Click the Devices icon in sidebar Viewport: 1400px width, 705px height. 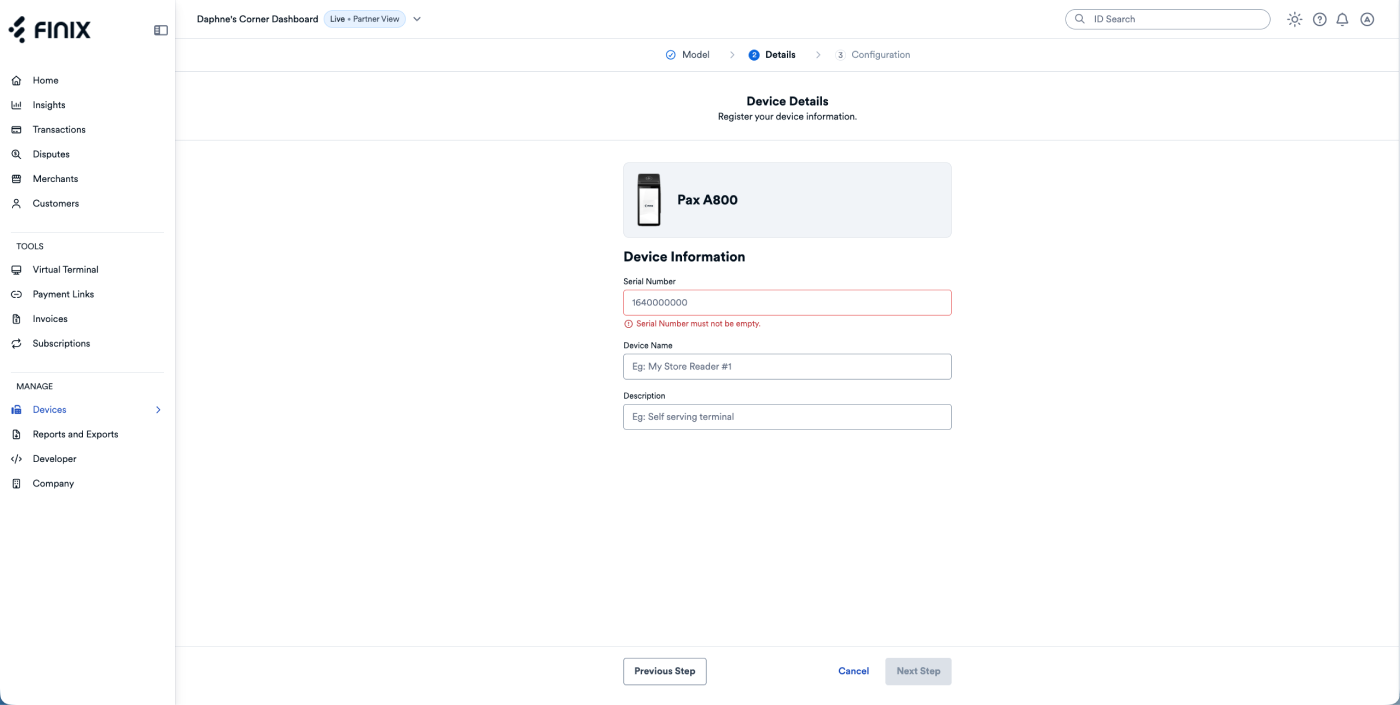coord(16,410)
